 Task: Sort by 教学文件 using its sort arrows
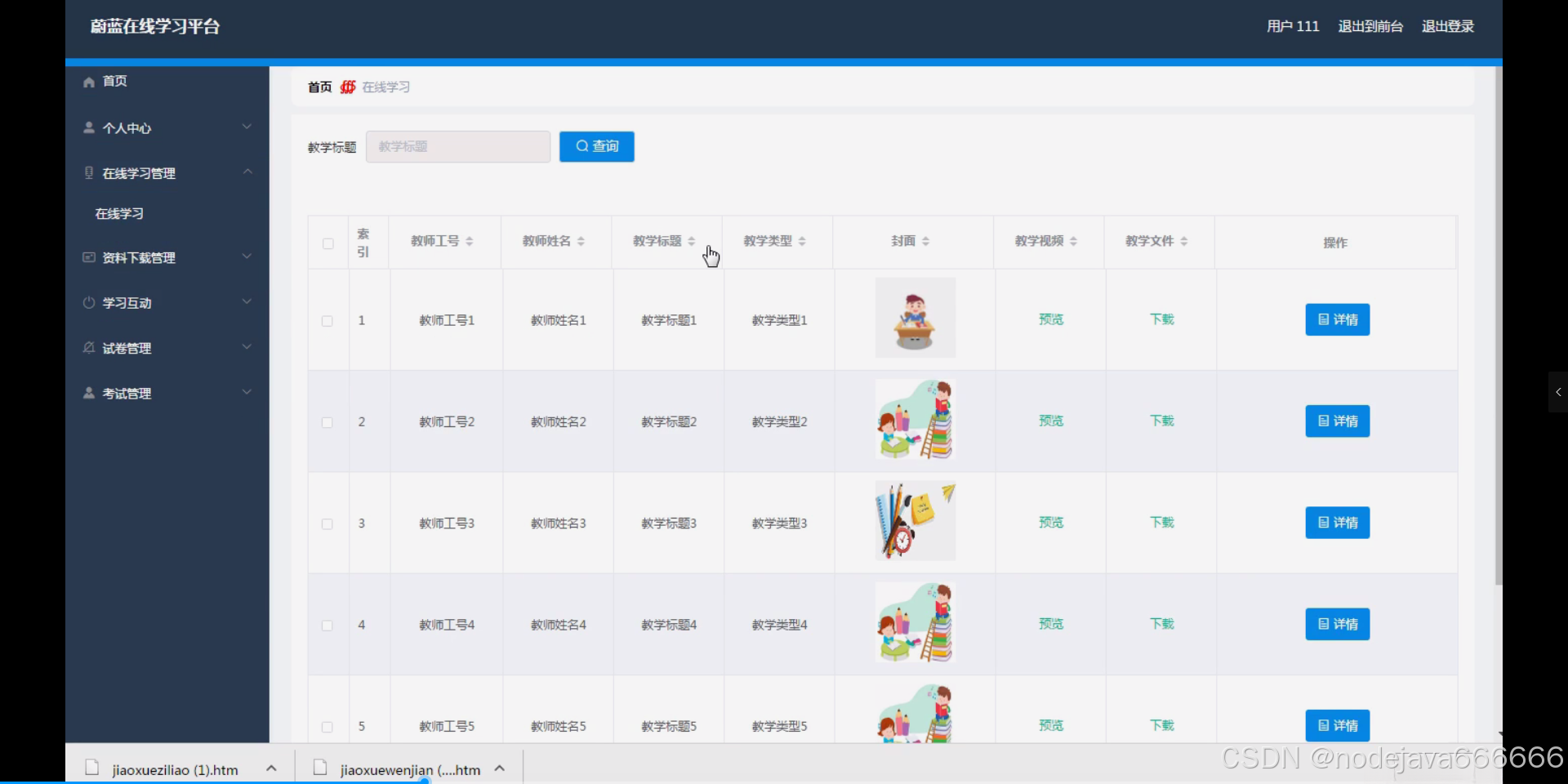click(x=1183, y=241)
